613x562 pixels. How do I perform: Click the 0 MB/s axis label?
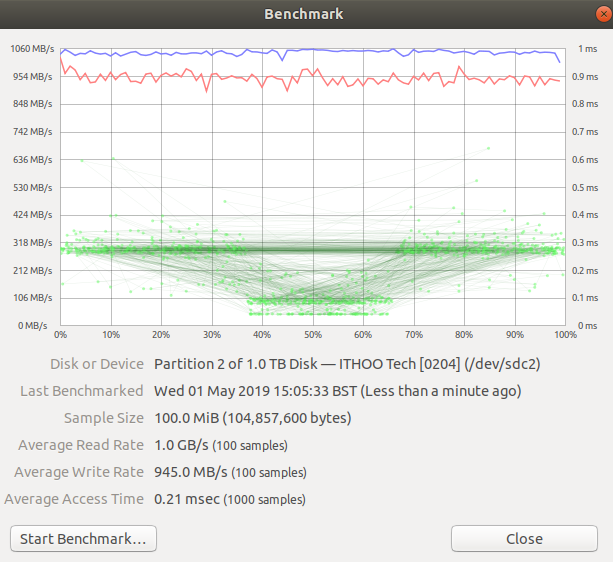point(32,326)
